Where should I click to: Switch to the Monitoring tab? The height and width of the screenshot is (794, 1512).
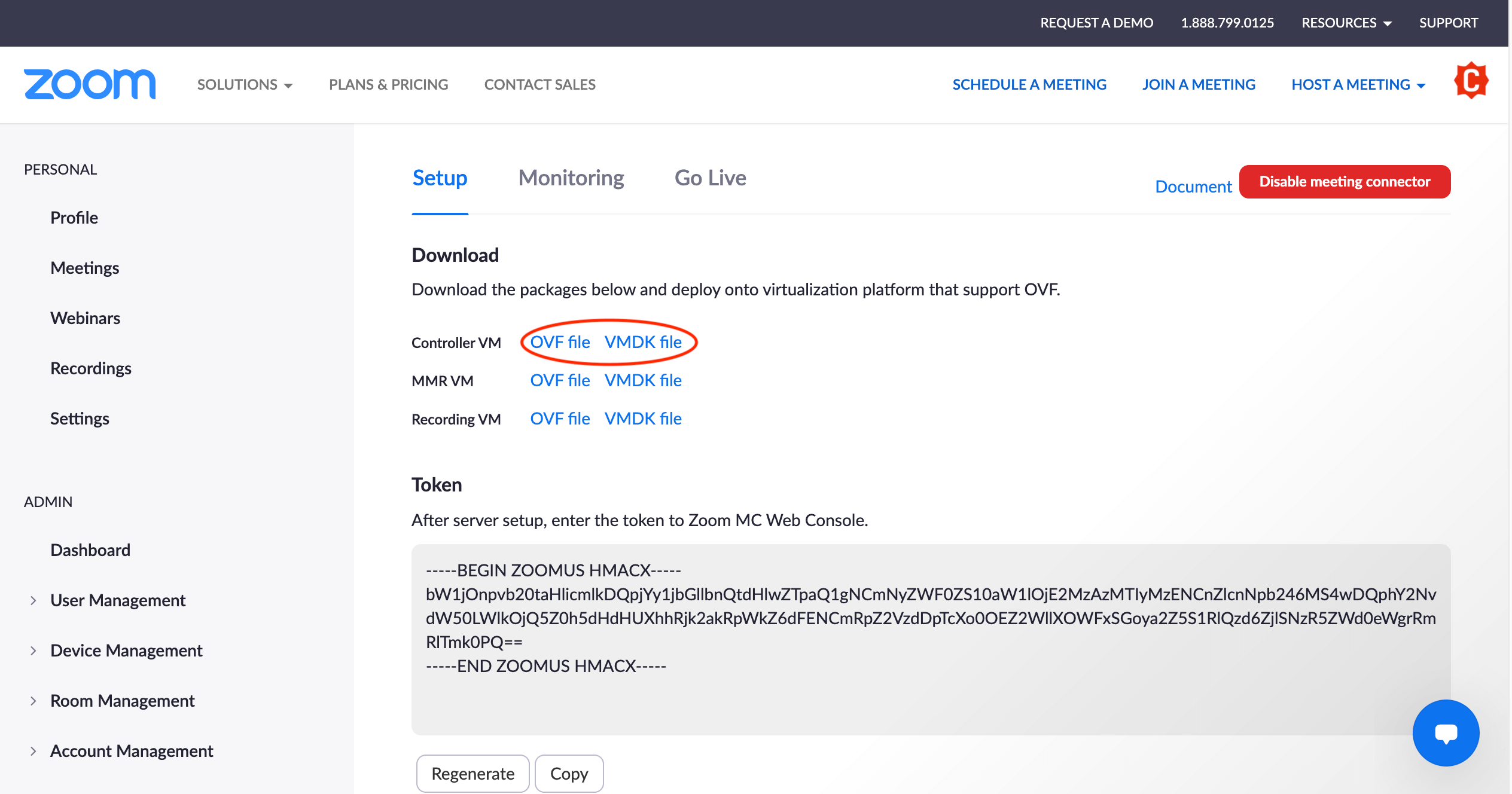(x=571, y=178)
